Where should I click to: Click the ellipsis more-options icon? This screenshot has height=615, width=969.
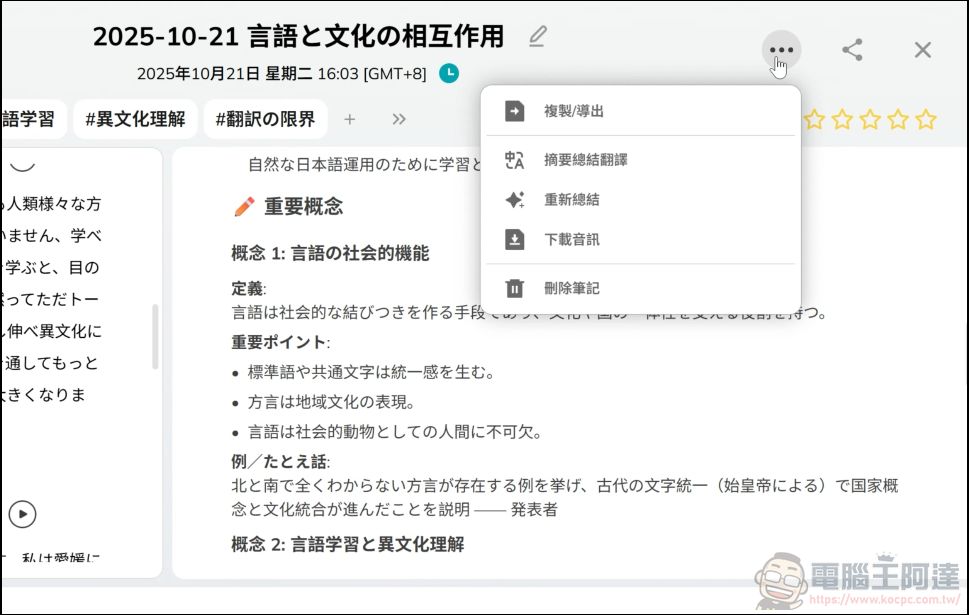(779, 49)
